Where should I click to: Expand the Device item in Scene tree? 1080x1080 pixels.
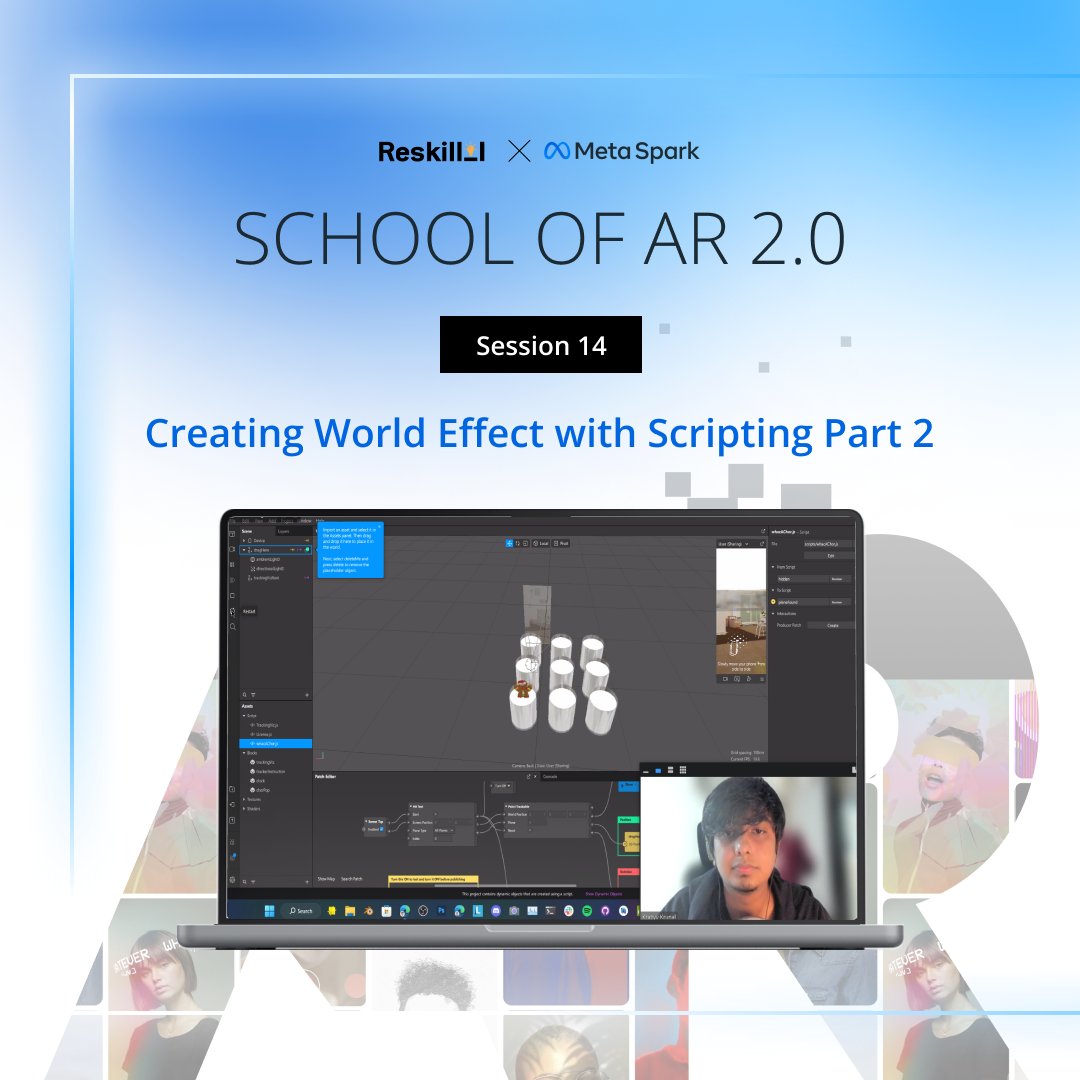point(244,541)
